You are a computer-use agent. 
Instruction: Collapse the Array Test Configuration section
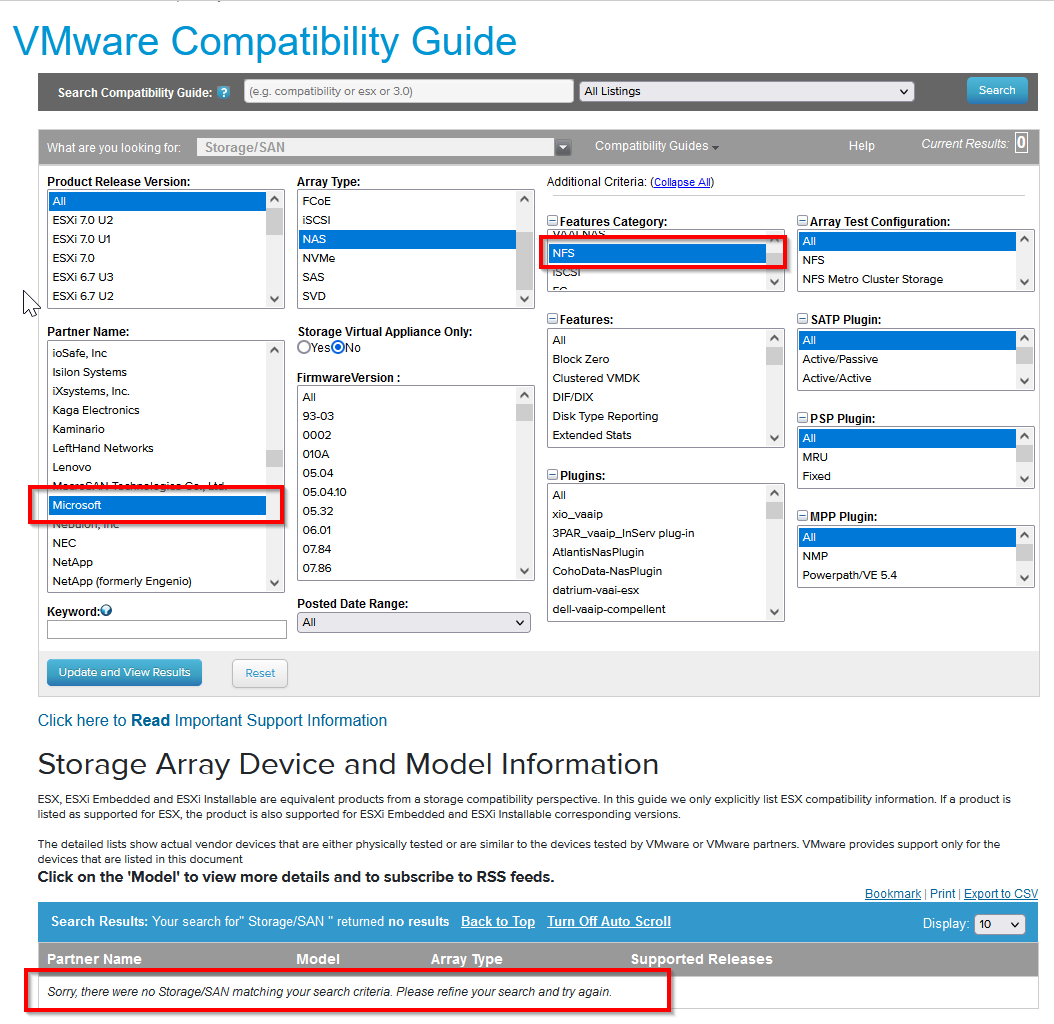click(x=803, y=221)
